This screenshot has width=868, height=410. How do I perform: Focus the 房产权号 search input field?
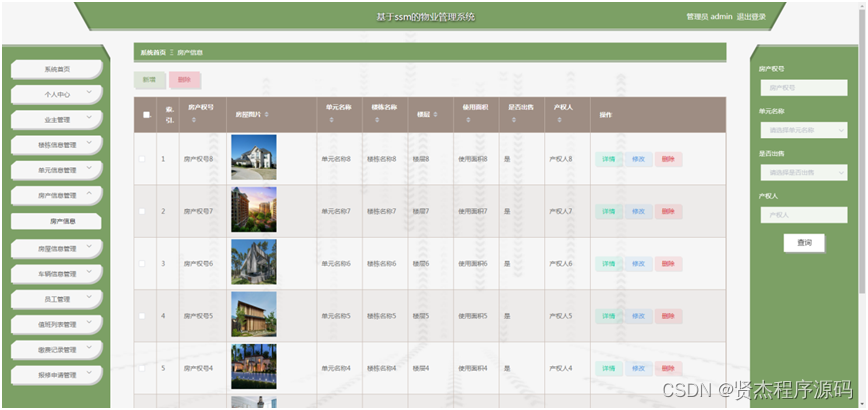coord(804,87)
